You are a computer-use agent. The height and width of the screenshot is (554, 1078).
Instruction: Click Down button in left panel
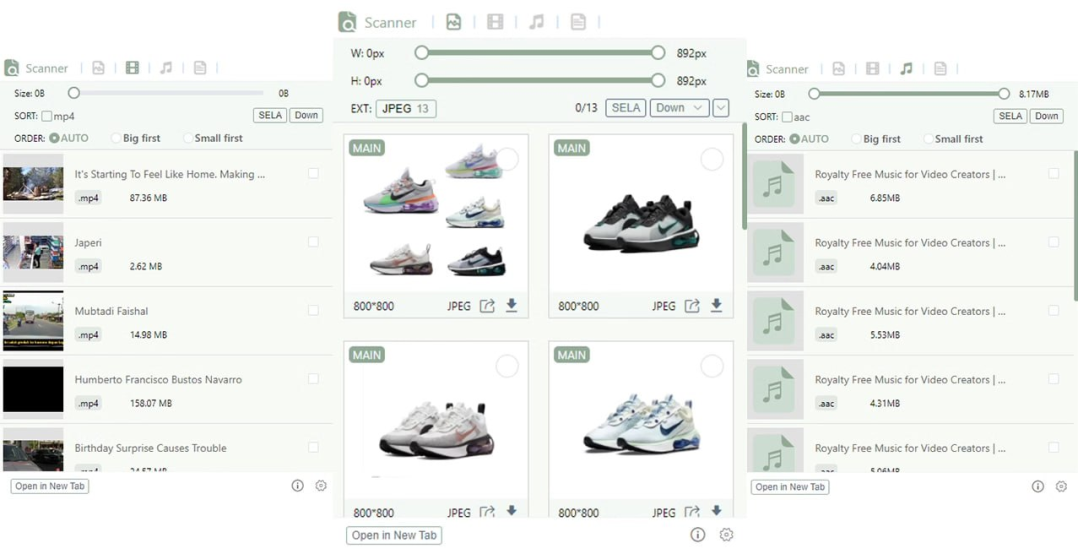(x=306, y=115)
